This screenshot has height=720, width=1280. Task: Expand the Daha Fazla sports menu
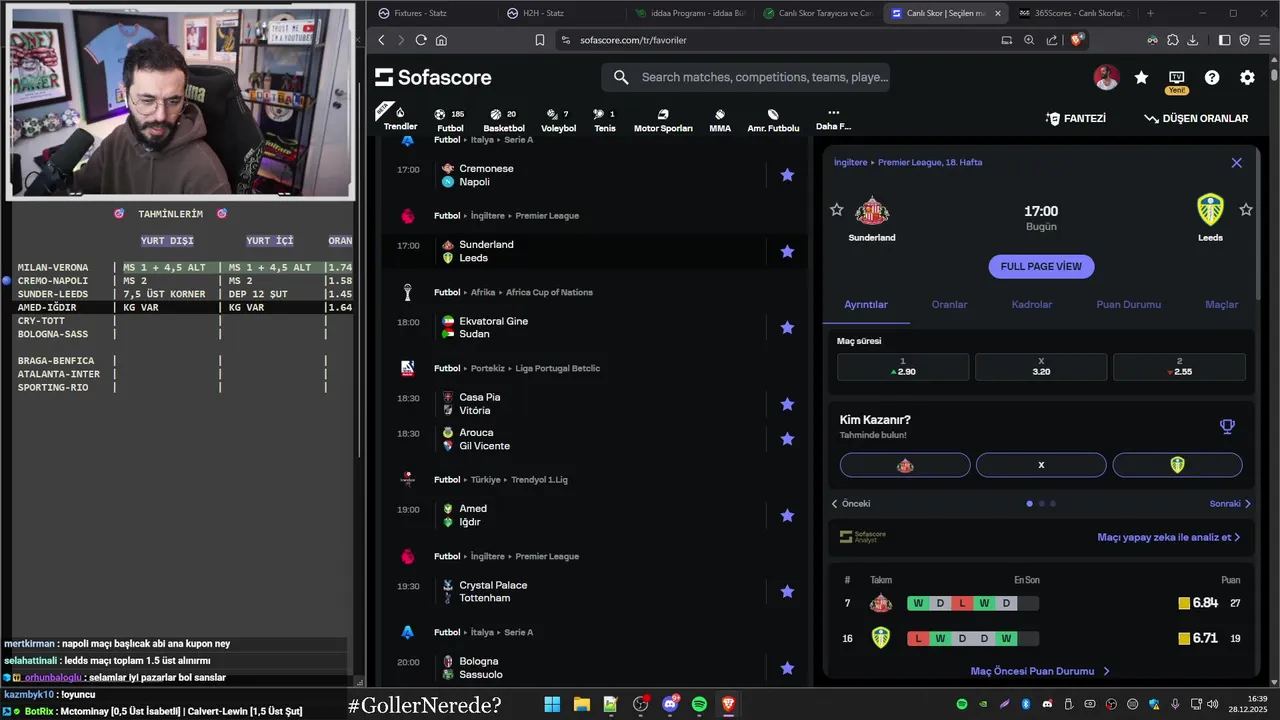tap(833, 120)
